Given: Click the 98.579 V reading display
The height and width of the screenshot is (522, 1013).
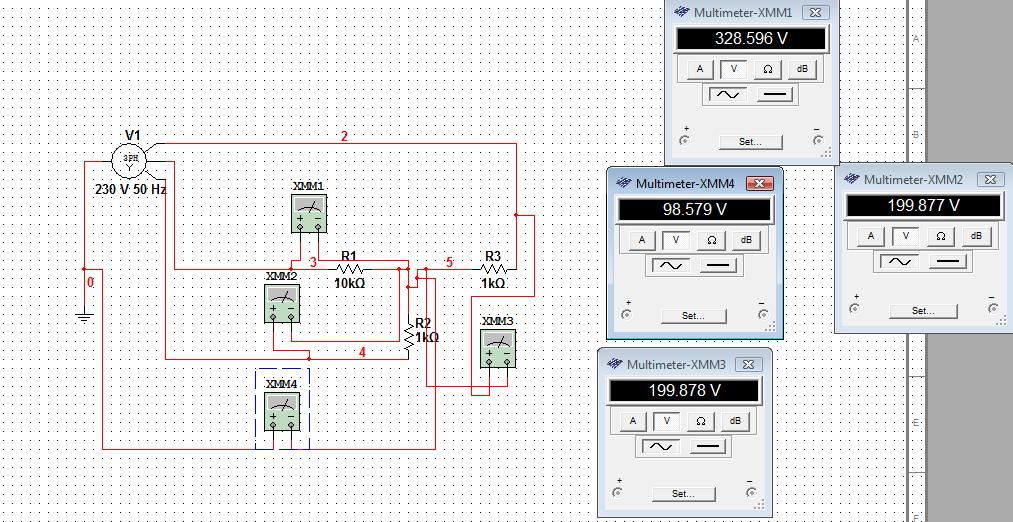Looking at the screenshot, I should click(694, 210).
